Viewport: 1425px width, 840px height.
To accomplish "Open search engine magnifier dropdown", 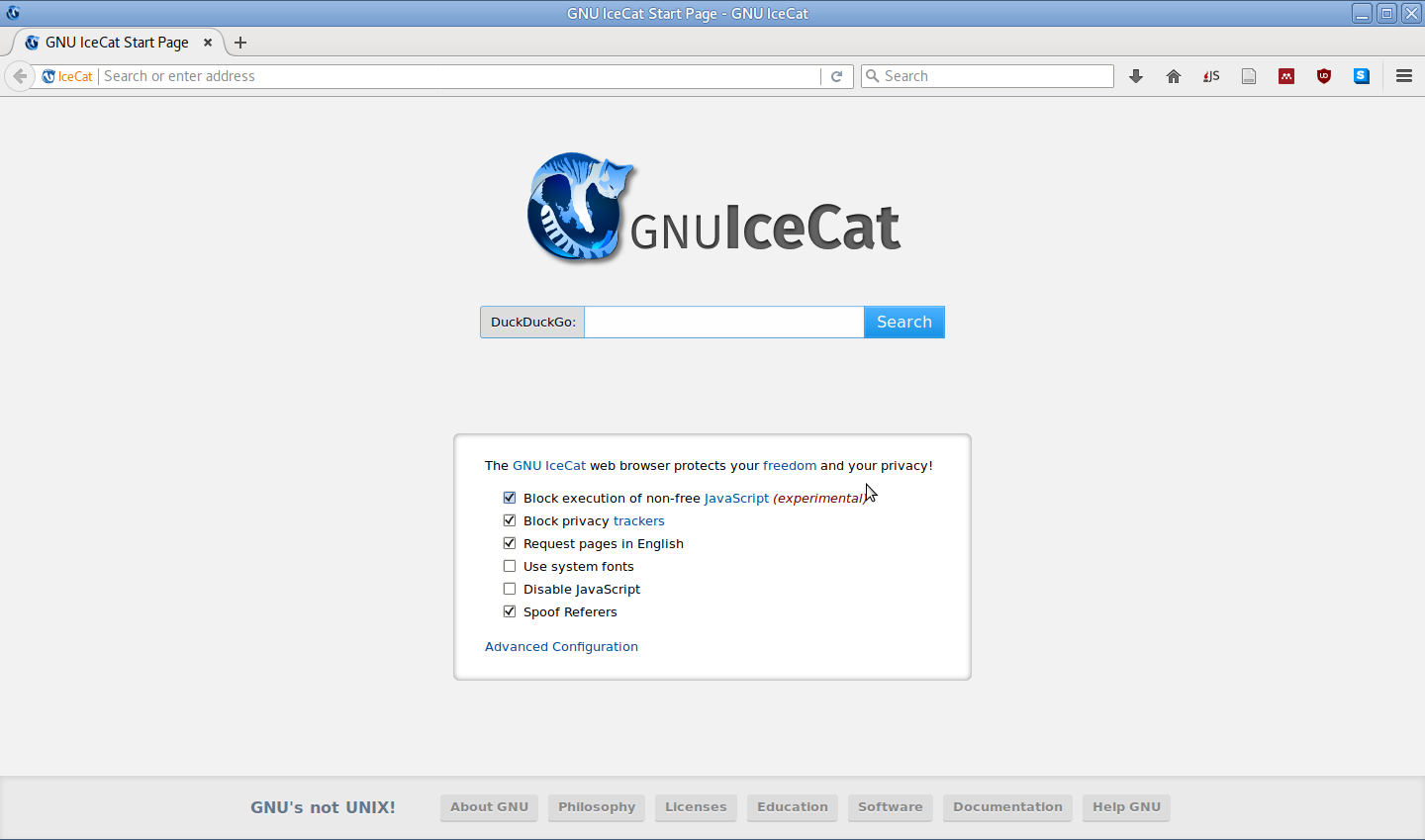I will coord(872,76).
